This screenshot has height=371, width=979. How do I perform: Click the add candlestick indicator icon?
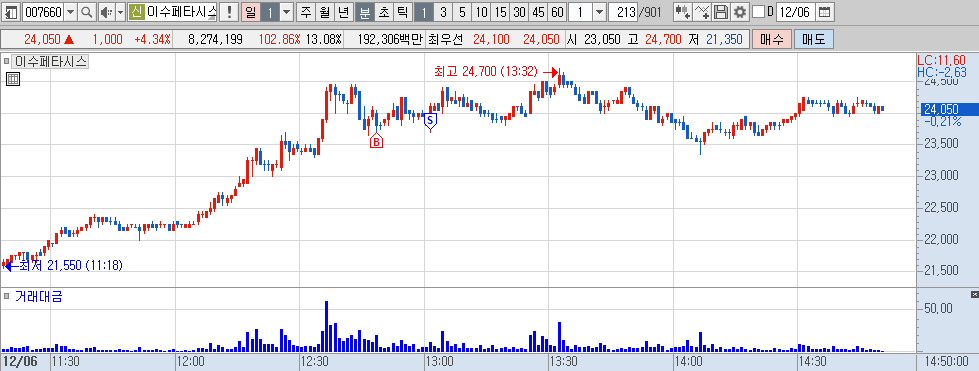(x=683, y=12)
